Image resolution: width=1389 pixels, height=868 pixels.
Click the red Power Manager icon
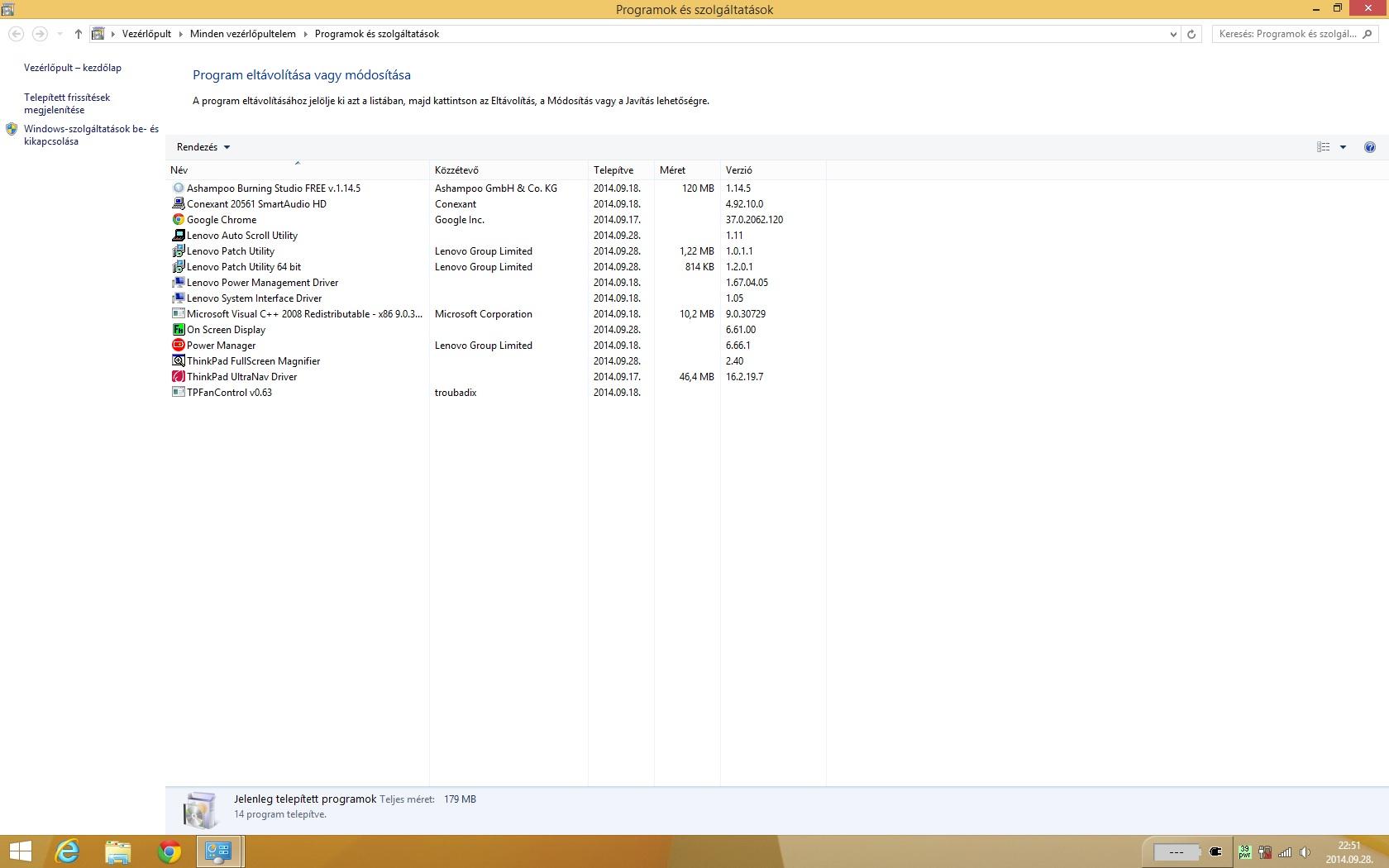[x=178, y=346]
